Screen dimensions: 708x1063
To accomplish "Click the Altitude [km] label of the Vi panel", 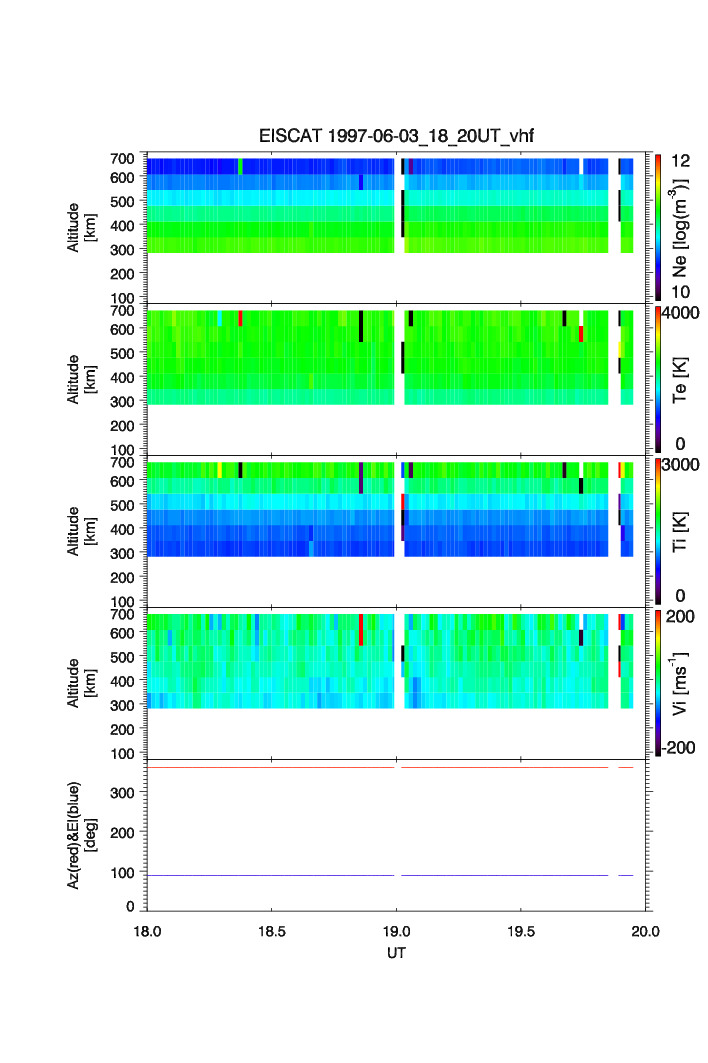I will (x=81, y=683).
